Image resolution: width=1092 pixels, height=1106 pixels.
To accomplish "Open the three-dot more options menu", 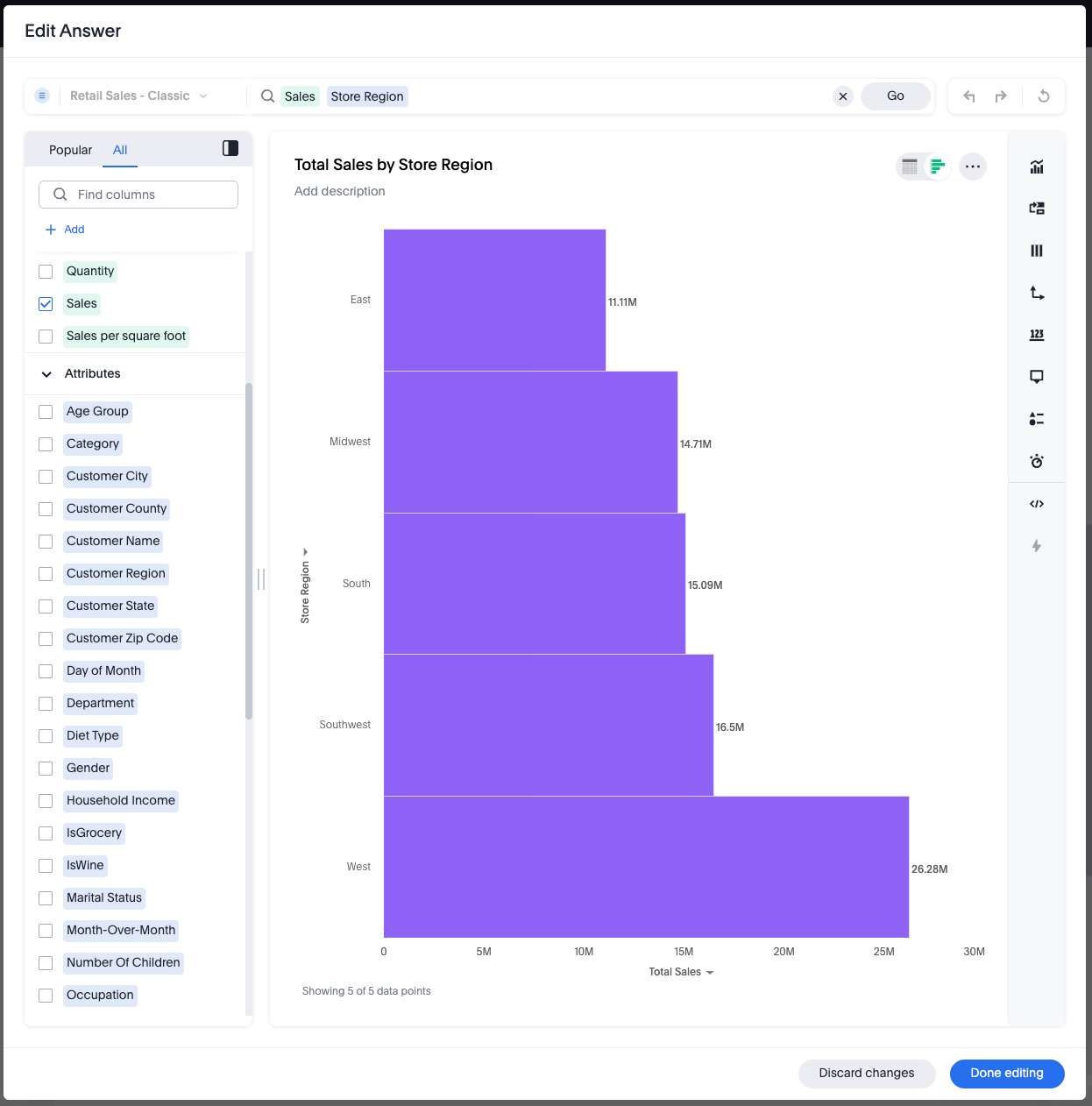I will pos(973,167).
